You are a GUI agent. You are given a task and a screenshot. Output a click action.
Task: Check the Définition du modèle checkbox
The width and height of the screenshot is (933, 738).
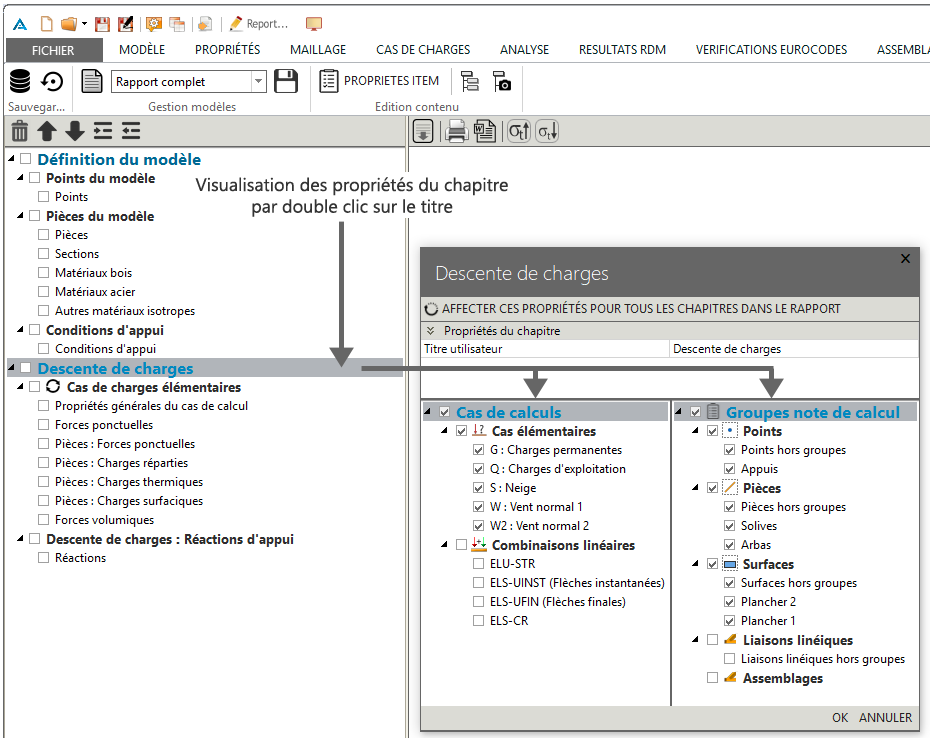26,159
